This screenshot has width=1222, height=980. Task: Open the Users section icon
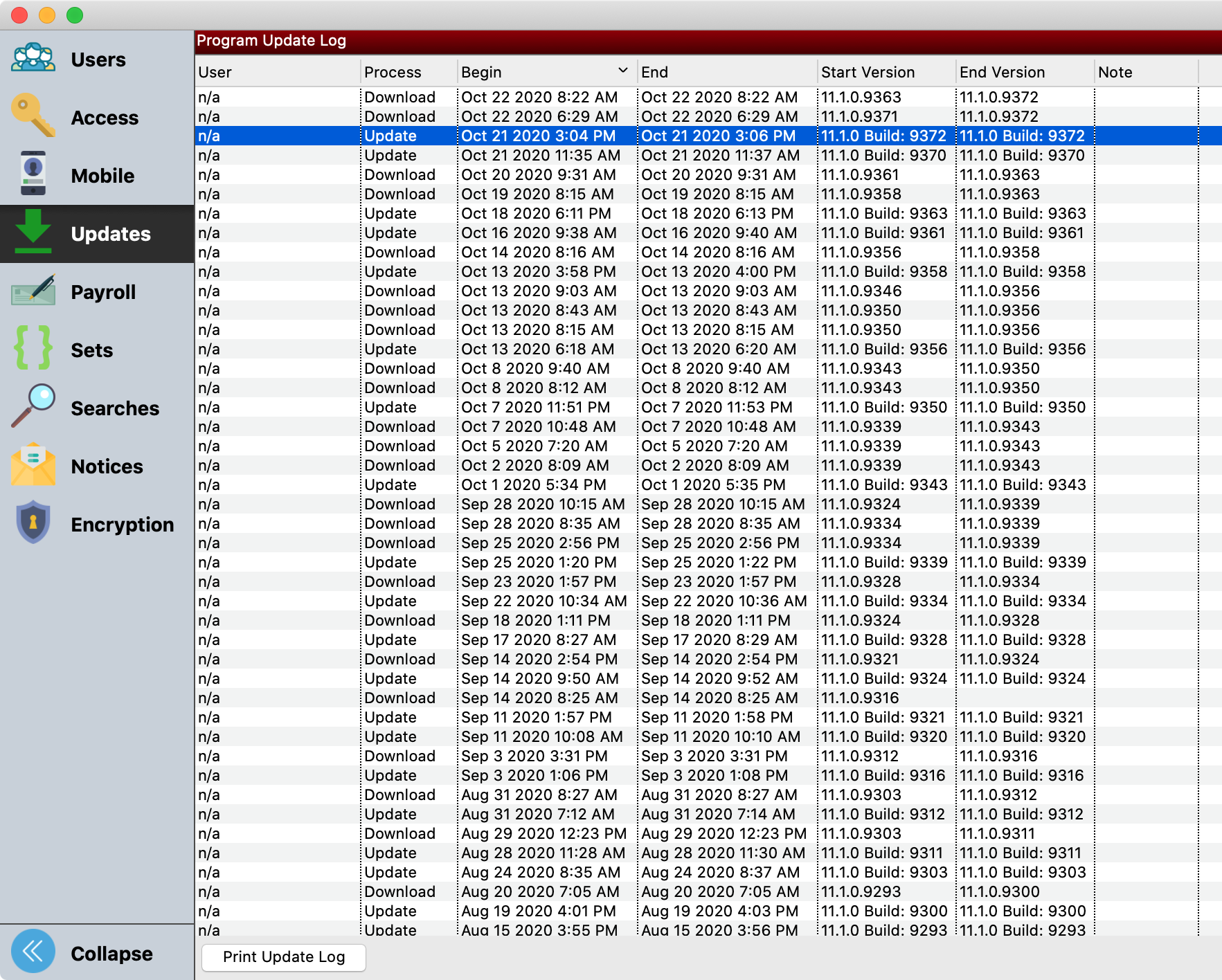pos(33,59)
